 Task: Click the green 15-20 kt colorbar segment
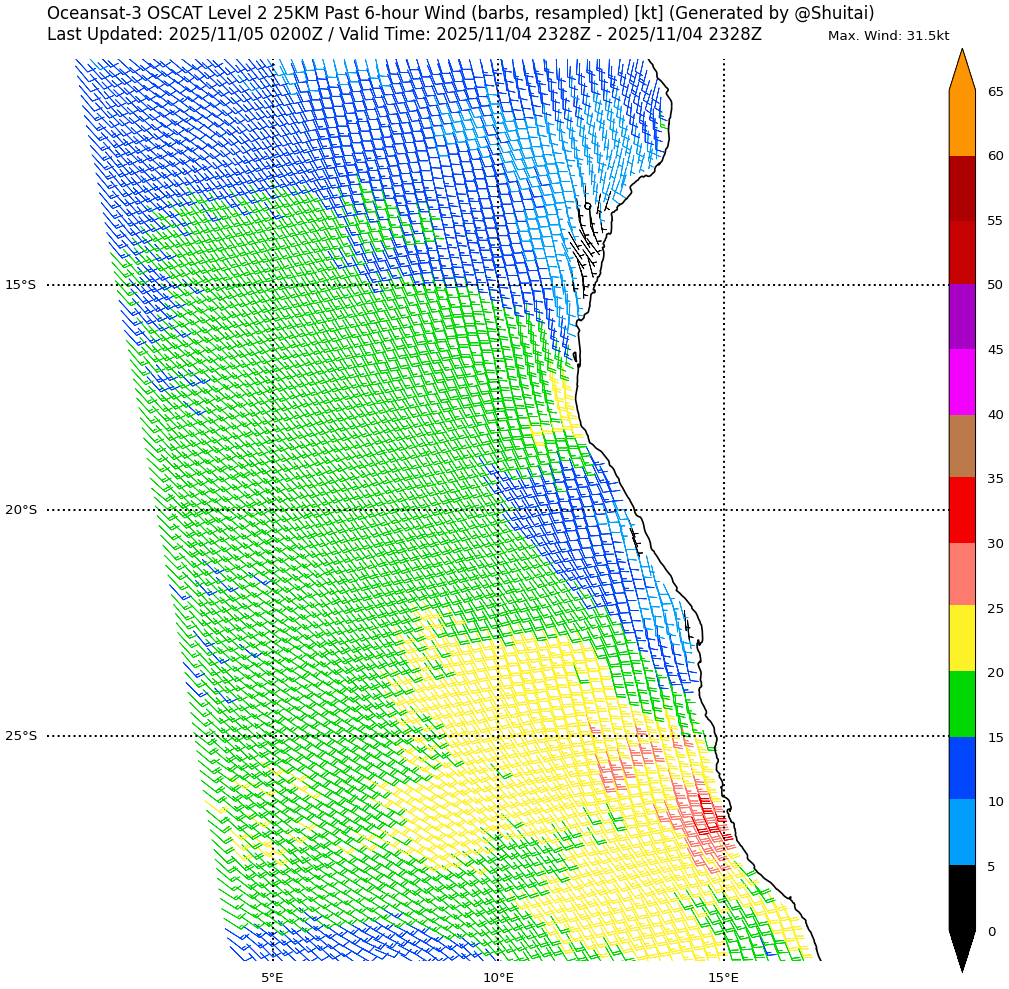pos(961,704)
